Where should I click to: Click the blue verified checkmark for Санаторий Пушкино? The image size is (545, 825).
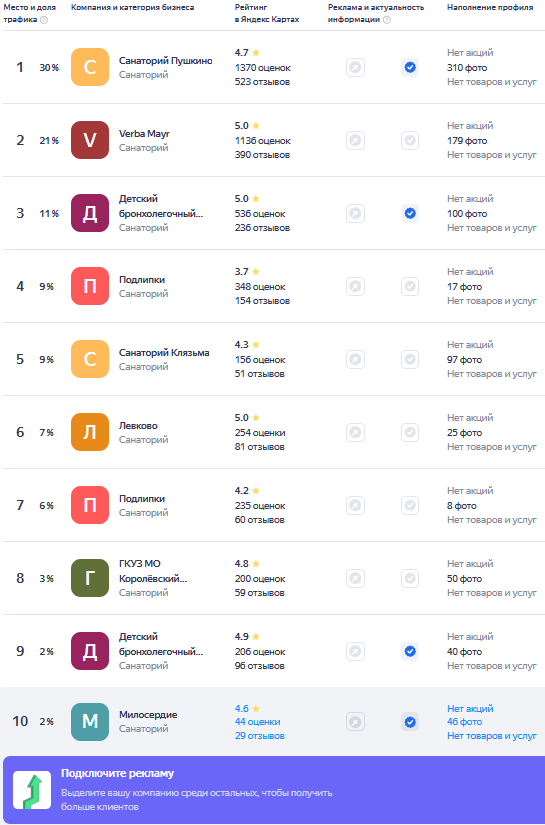(x=410, y=67)
